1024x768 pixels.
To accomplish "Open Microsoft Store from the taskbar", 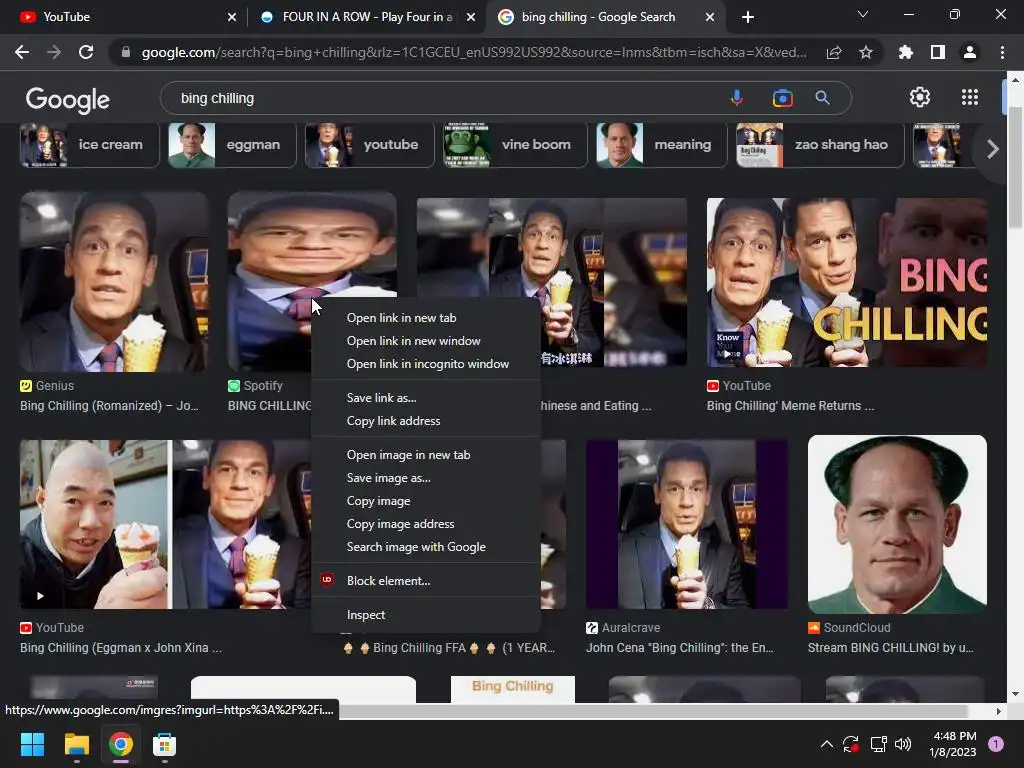I will point(164,744).
